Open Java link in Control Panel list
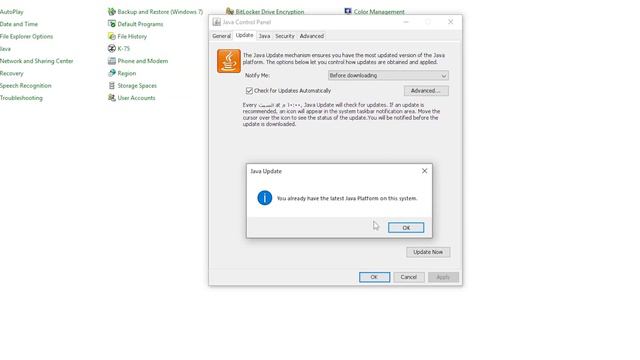 5,49
